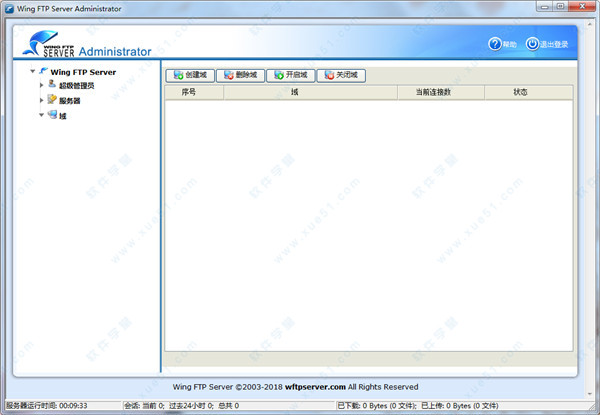This screenshot has width=600, height=415.
Task: Click the window scrollbar down arrow
Action: [590, 394]
